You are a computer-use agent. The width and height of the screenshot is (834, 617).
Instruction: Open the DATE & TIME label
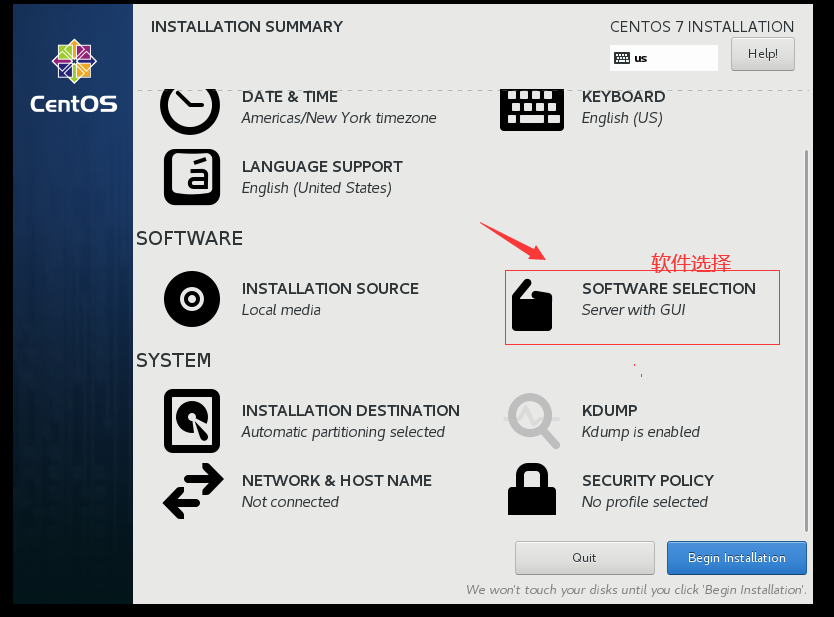coord(290,97)
